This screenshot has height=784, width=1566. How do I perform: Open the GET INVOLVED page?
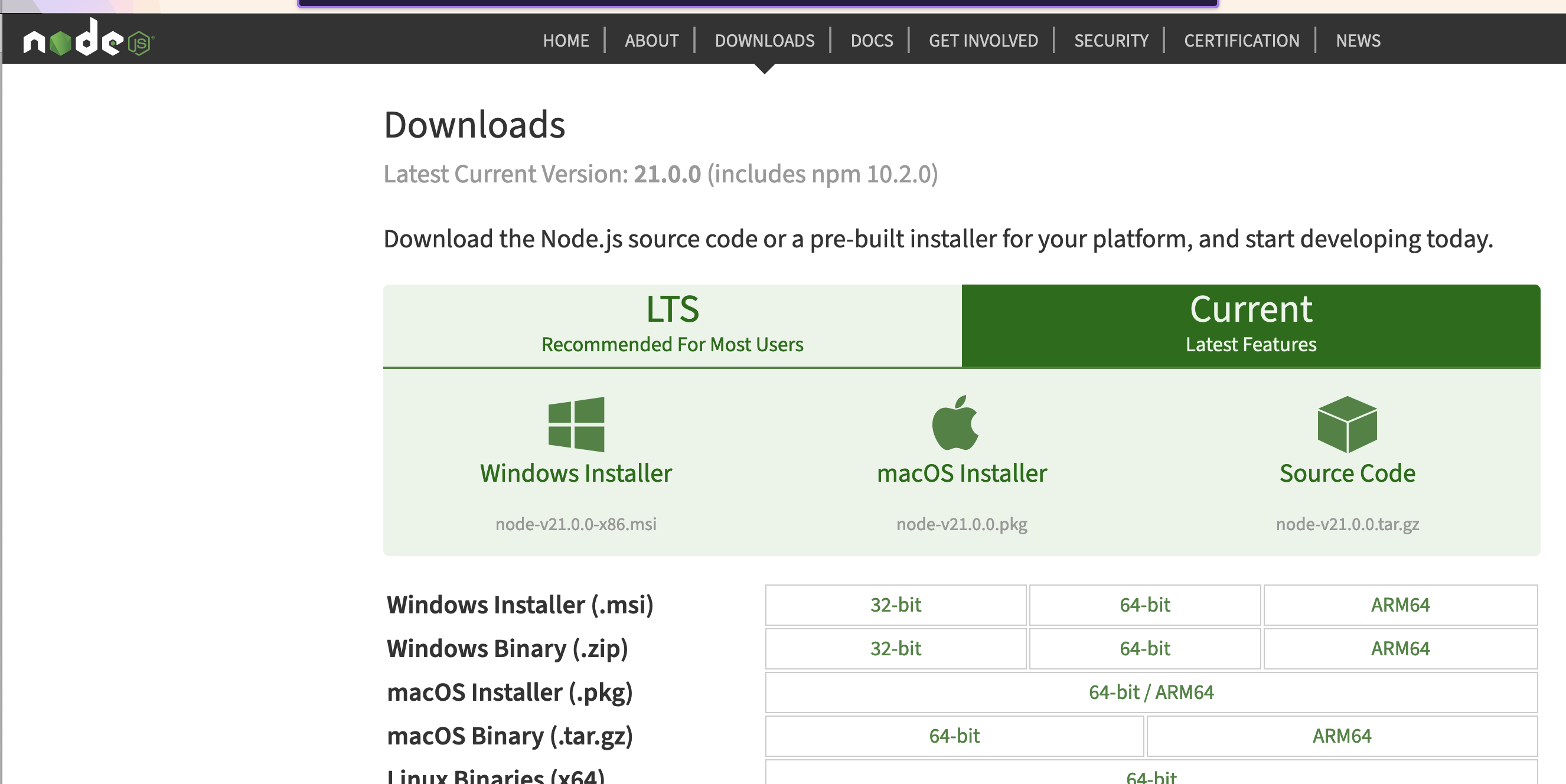coord(983,40)
